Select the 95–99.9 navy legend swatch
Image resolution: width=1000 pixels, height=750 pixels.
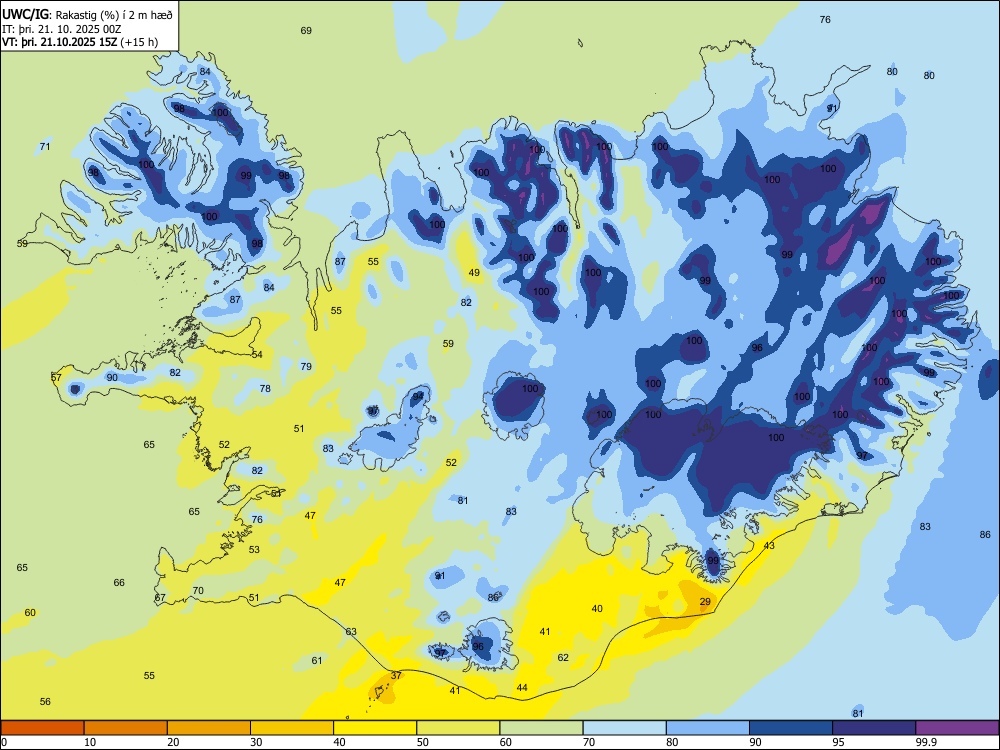874,728
